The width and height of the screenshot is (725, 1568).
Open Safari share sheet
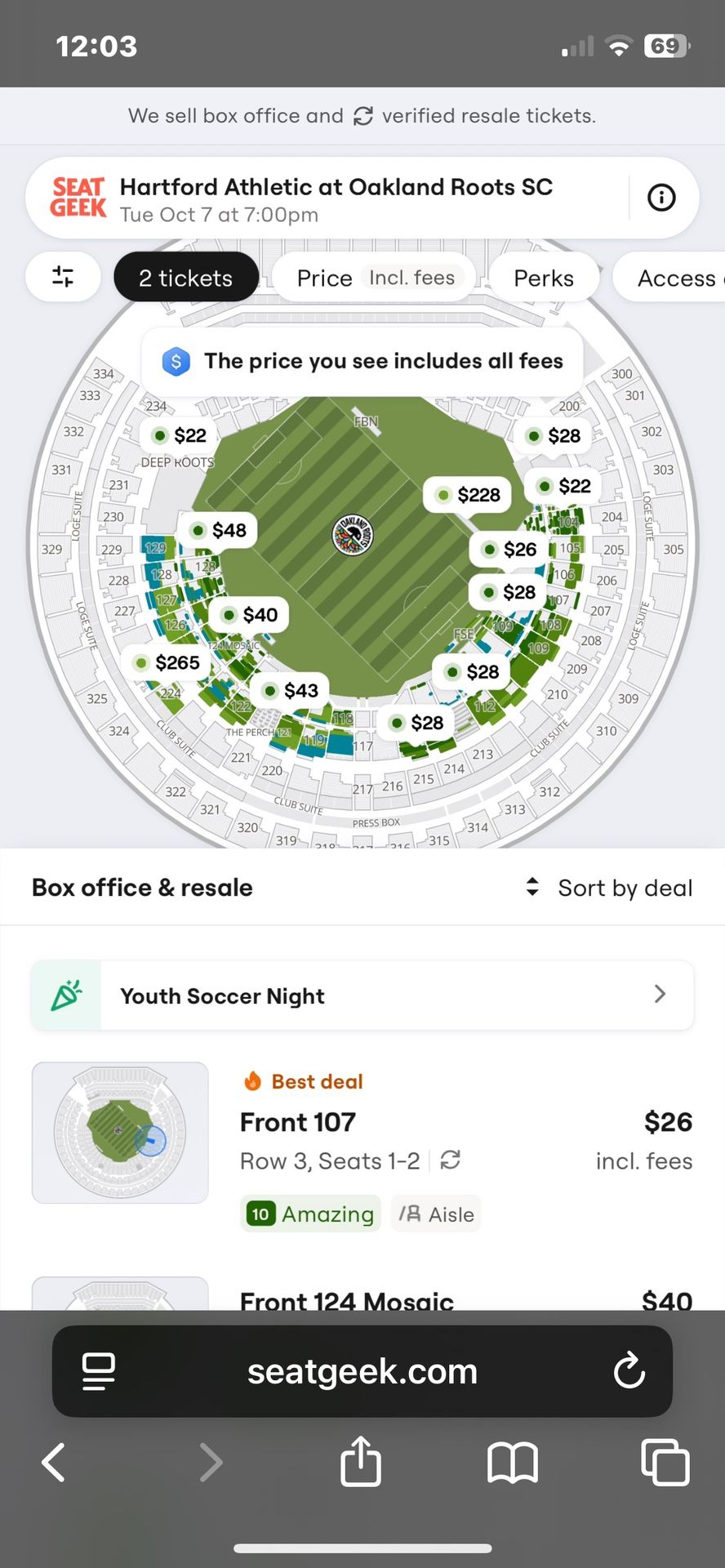coord(361,1461)
